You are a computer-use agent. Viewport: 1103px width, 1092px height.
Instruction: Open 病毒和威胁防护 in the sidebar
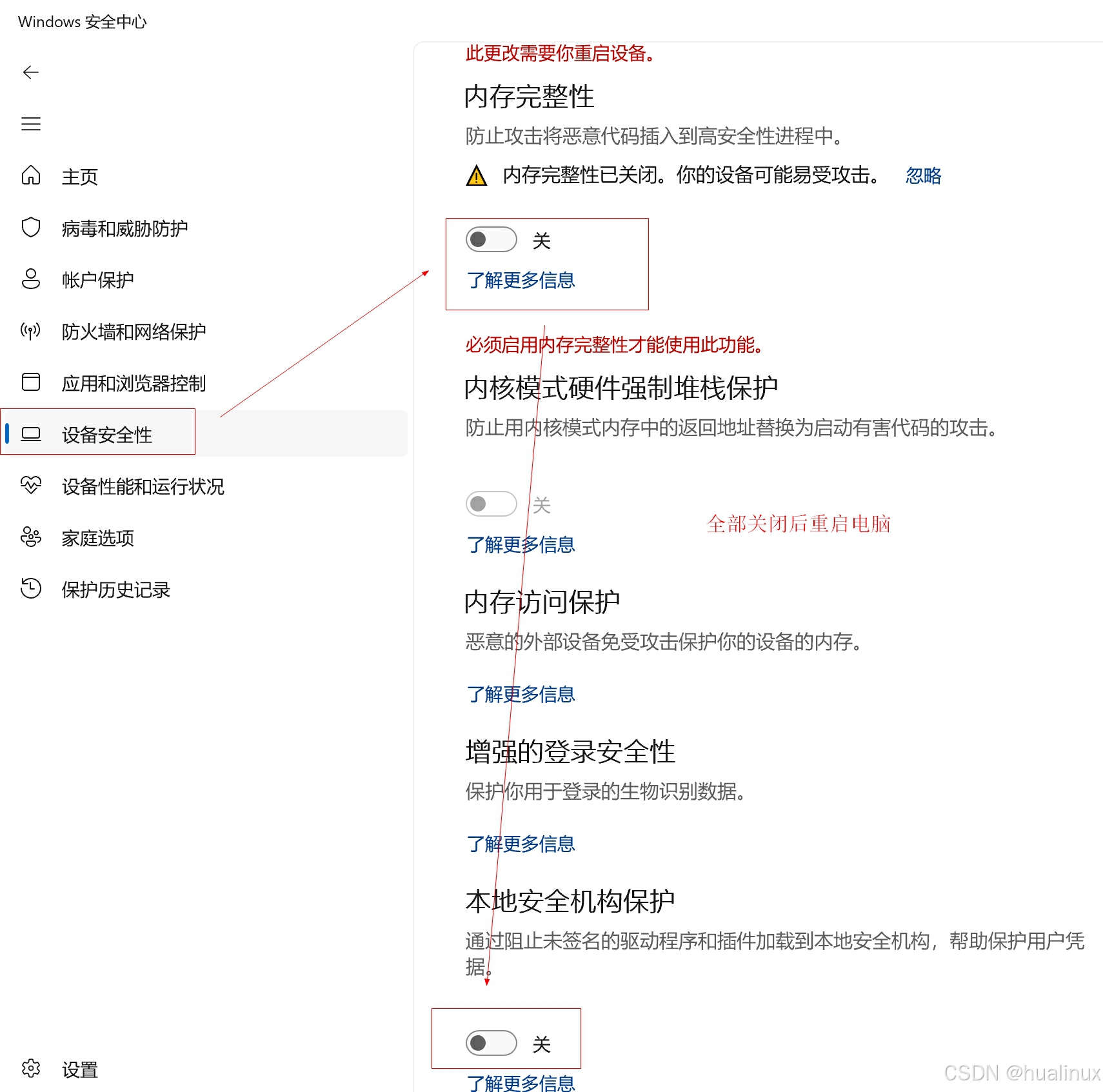tap(204, 227)
